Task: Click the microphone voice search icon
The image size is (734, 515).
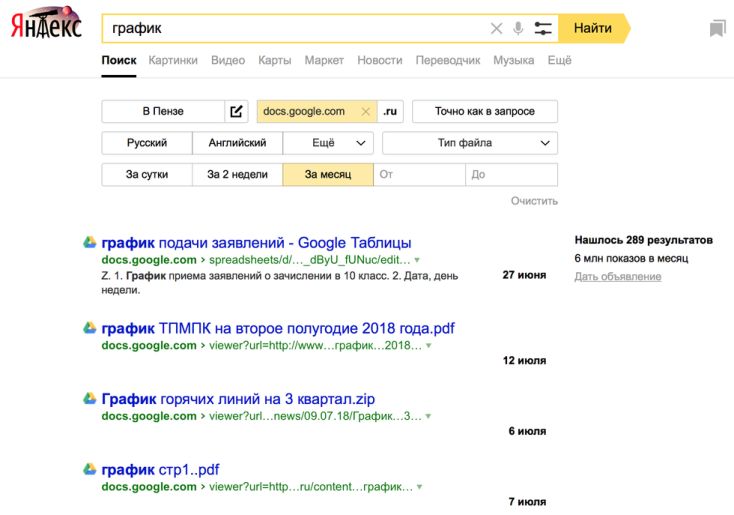Action: 518,29
